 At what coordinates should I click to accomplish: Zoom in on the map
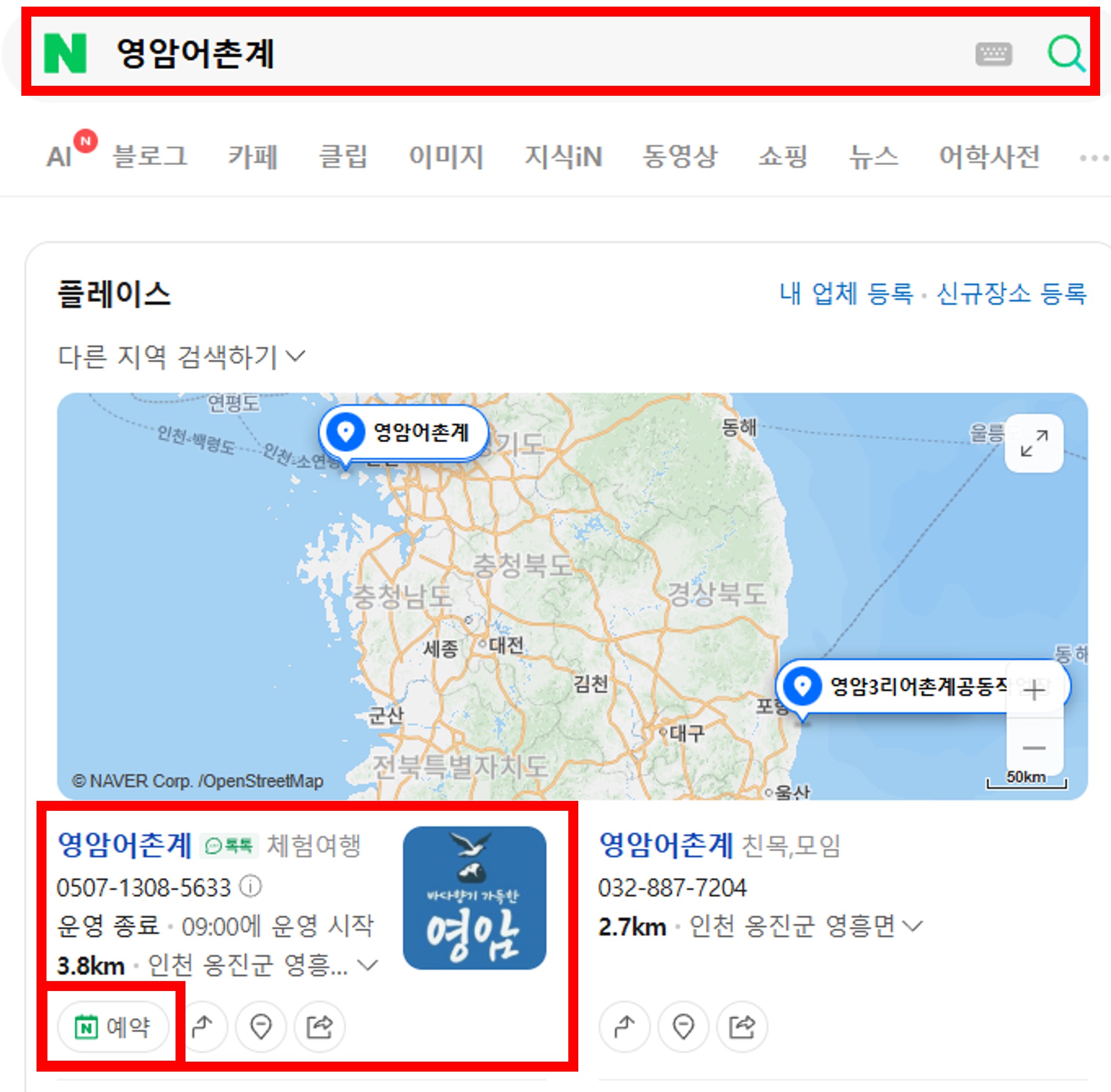click(1034, 690)
